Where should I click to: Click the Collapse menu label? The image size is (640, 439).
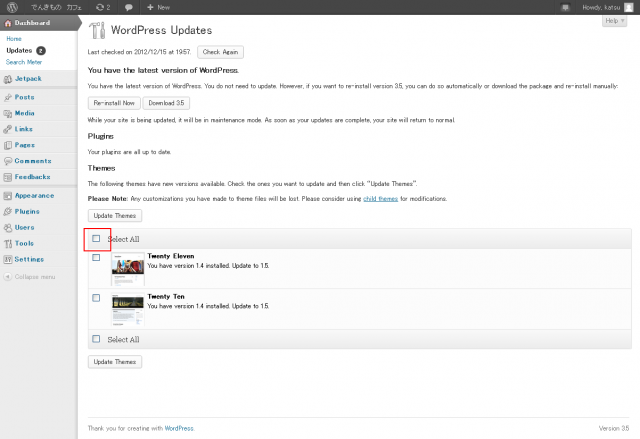click(x=35, y=277)
